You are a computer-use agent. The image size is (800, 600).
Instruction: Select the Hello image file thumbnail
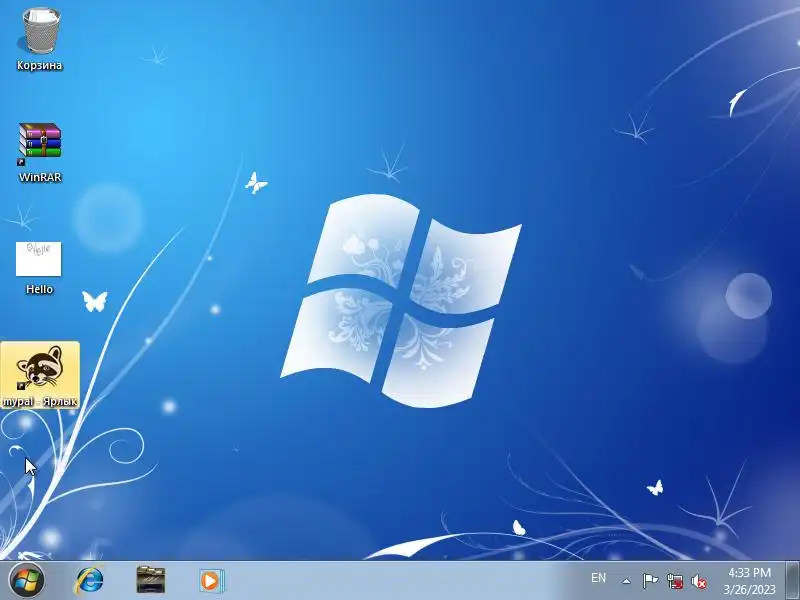click(x=38, y=259)
